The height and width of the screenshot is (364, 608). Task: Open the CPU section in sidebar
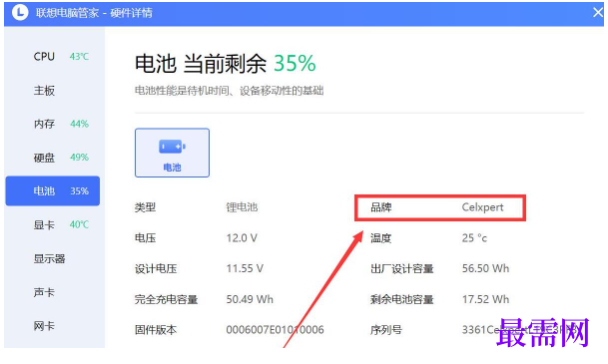(x=52, y=57)
